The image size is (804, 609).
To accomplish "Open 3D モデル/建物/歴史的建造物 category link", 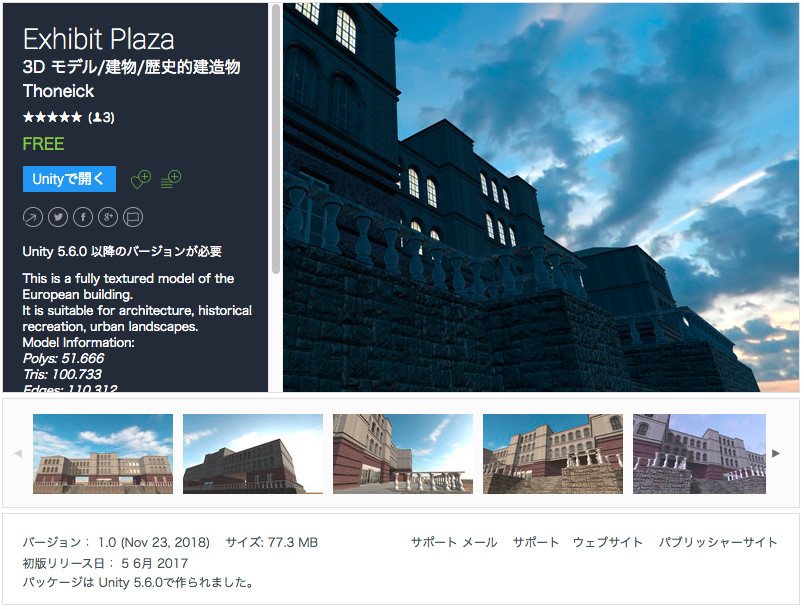I will [132, 67].
